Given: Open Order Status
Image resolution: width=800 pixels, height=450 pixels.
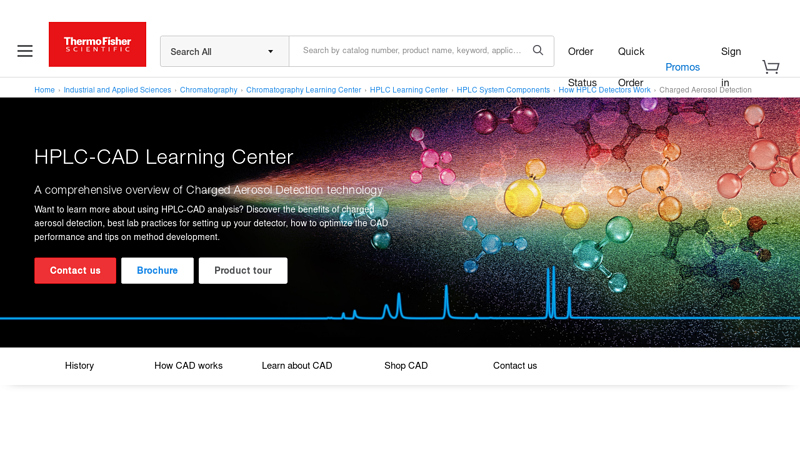Looking at the screenshot, I should [x=582, y=67].
